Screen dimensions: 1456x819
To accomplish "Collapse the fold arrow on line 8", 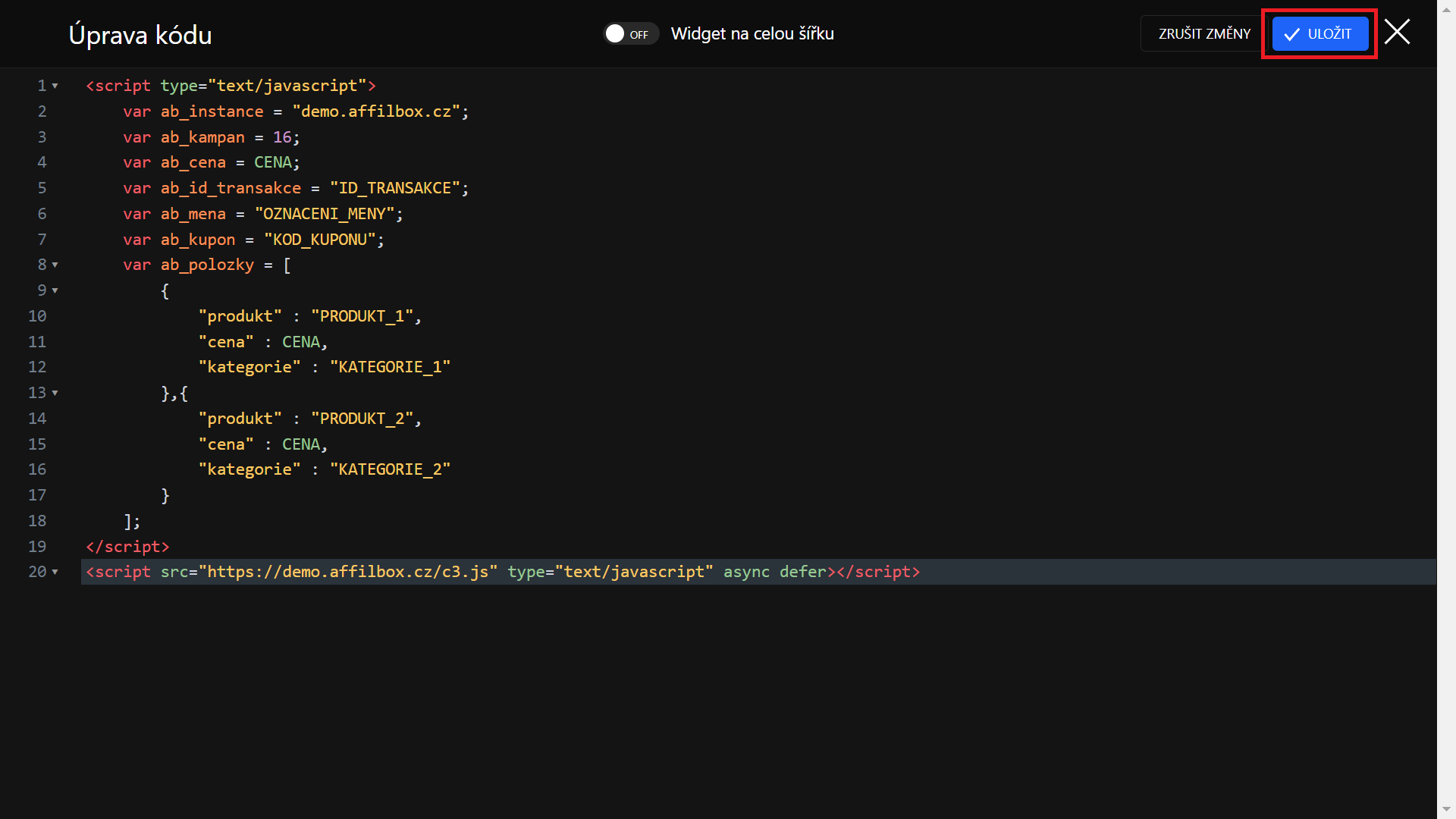I will [x=55, y=265].
